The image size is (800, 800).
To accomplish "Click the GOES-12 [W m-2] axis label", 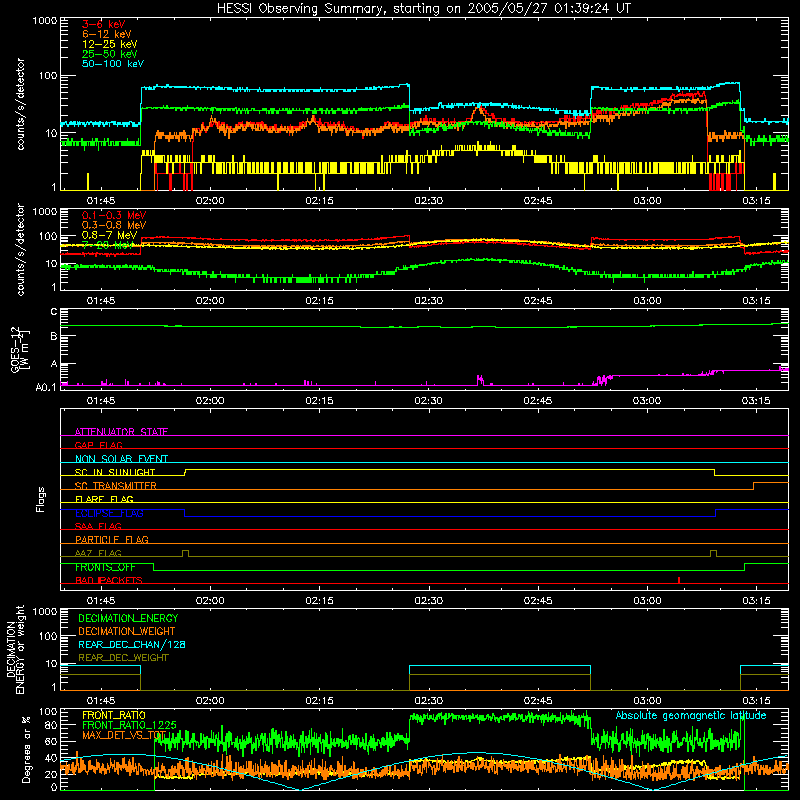I will [20, 349].
